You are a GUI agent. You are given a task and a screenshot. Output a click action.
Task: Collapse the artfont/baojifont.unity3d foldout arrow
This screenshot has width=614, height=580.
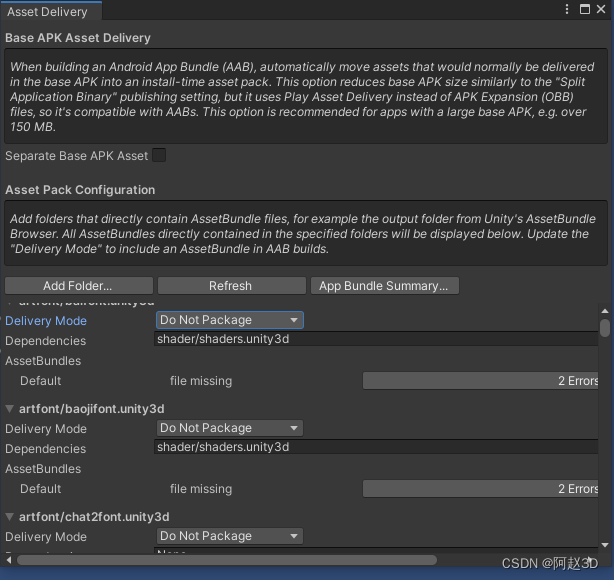[x=10, y=409]
